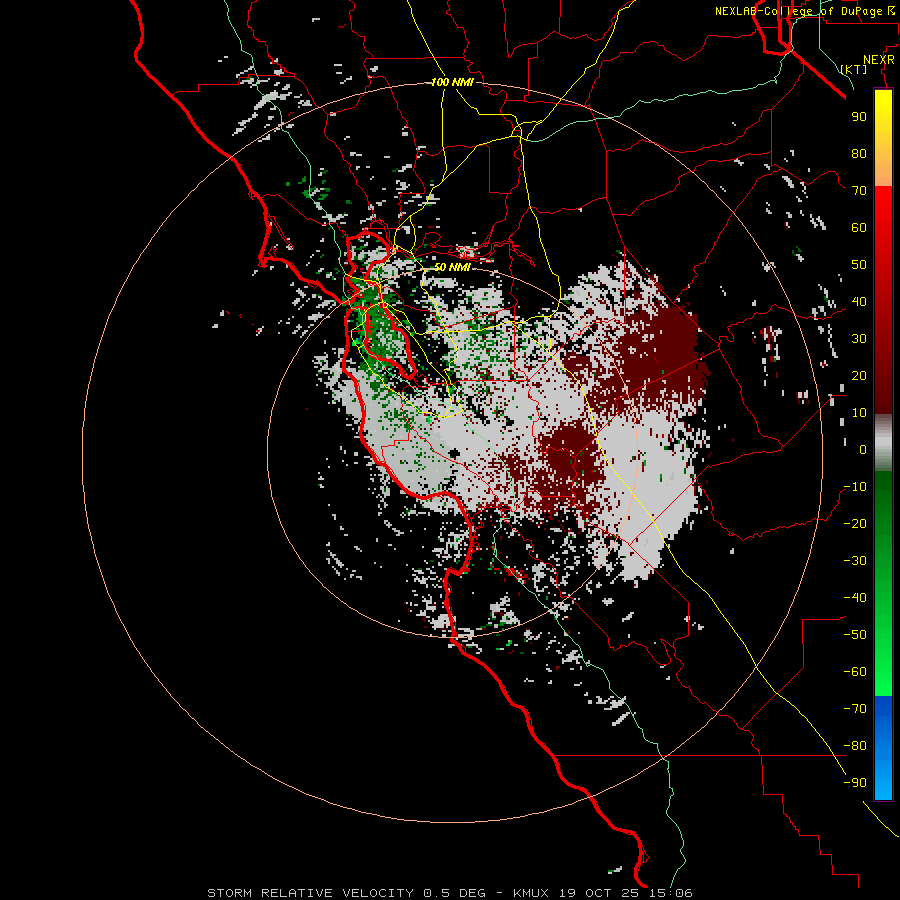Select the -50 value on velocity scale
The image size is (900, 900).
(855, 635)
